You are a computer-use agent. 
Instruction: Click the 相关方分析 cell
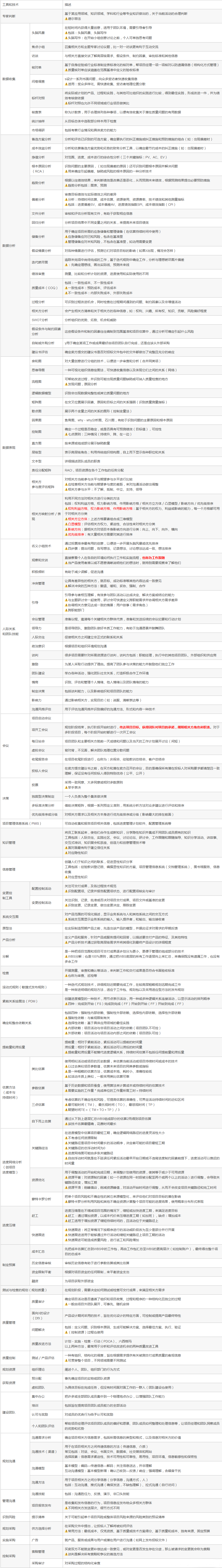tap(46, 311)
